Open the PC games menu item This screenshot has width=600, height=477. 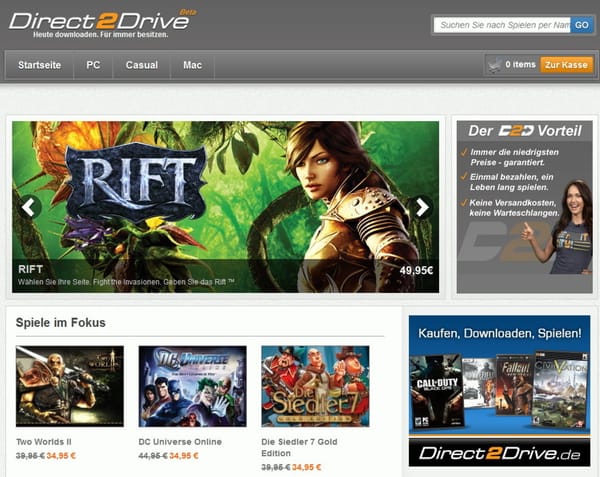[x=93, y=65]
